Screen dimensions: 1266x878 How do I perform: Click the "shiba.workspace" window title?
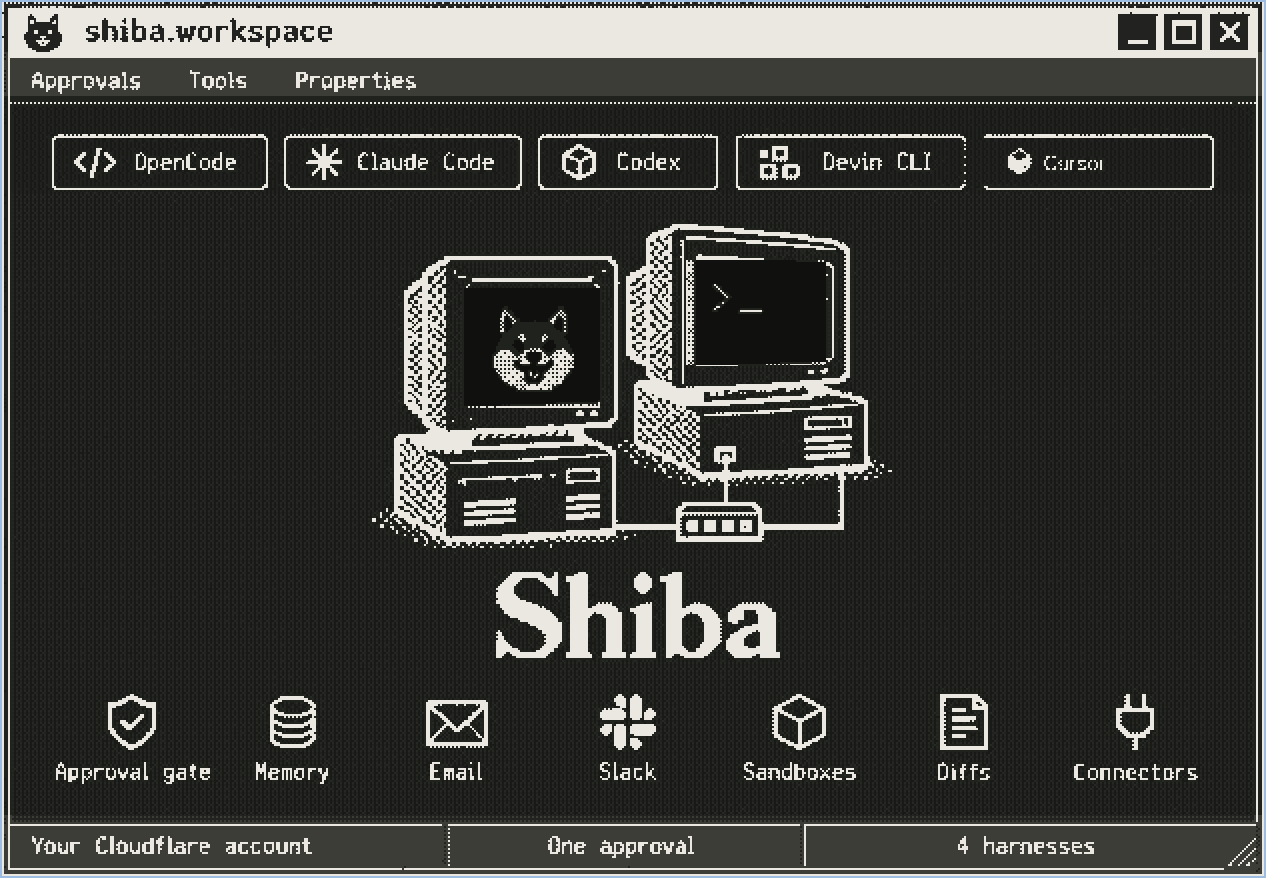pyautogui.click(x=209, y=32)
